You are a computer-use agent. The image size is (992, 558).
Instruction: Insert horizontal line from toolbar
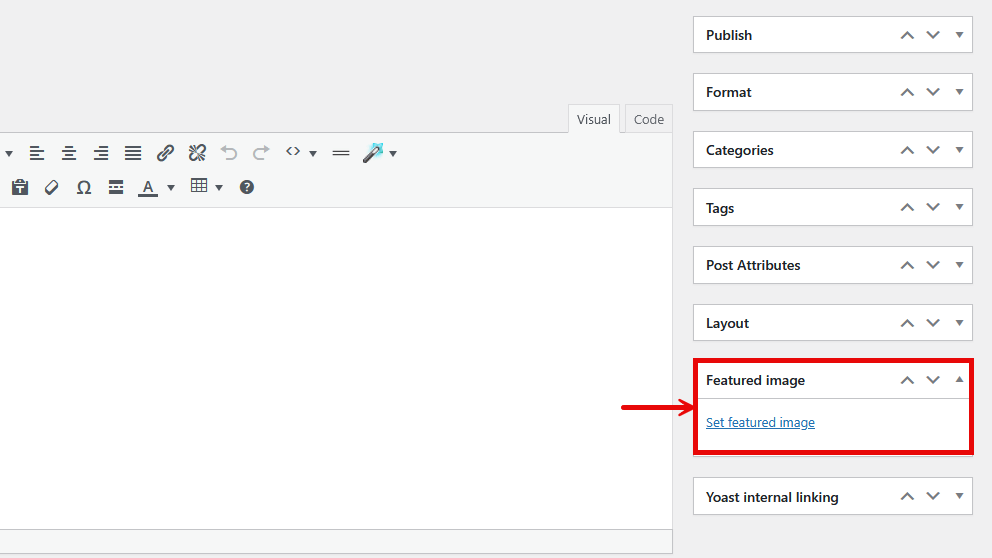click(x=341, y=153)
